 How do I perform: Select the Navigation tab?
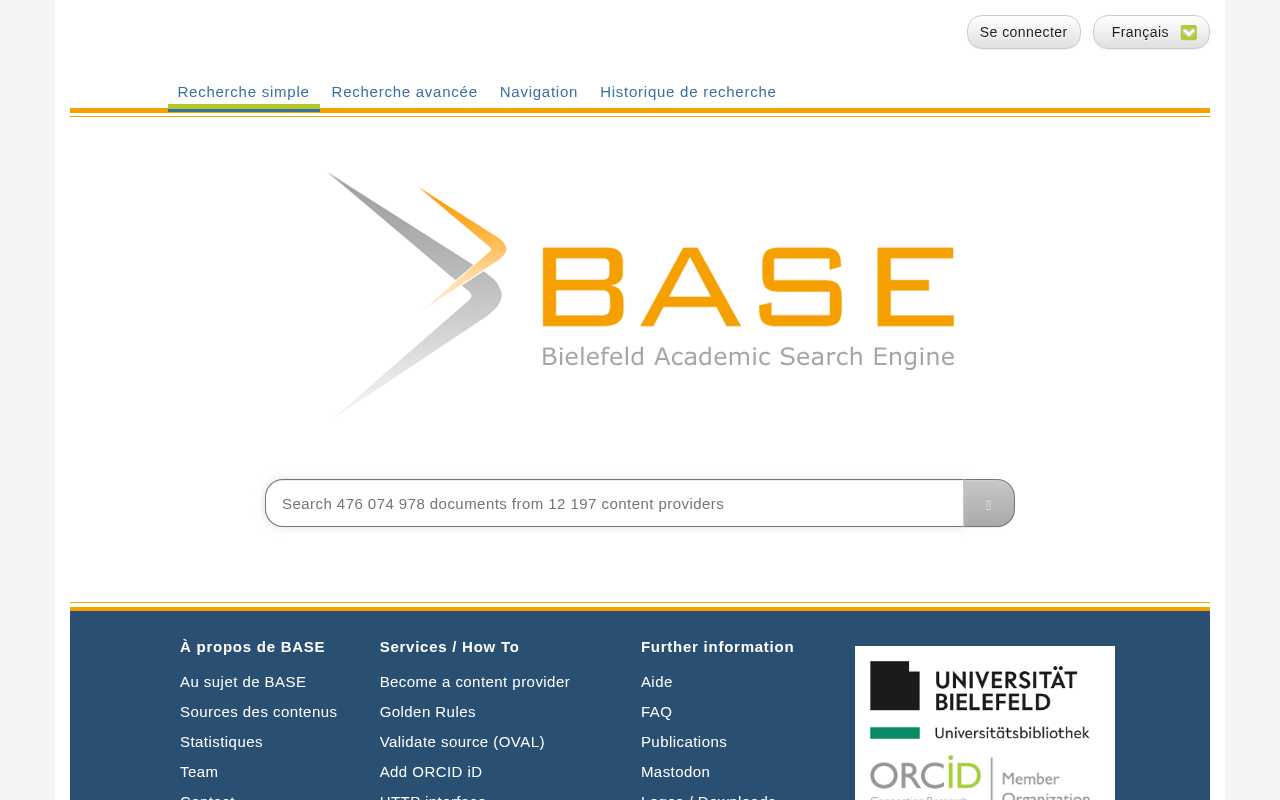pyautogui.click(x=538, y=91)
